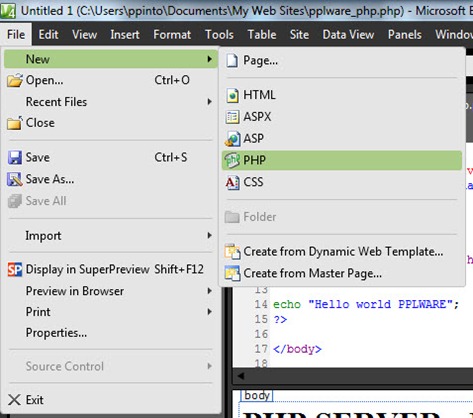The image size is (473, 418).
Task: Click the Save As icon
Action: click(15, 179)
